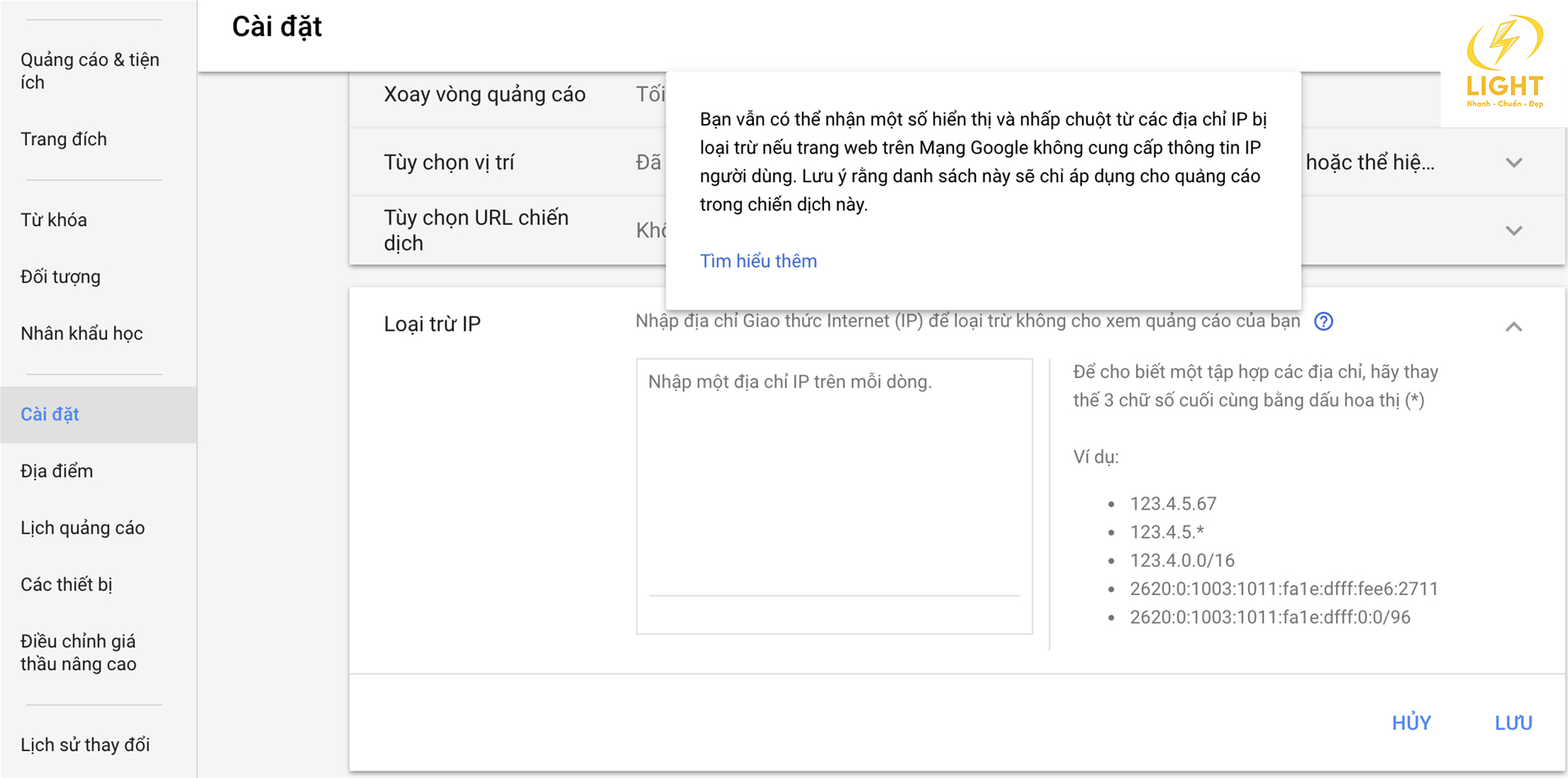
Task: Open Quảng cáo & tiện ích in sidebar
Action: tap(90, 71)
